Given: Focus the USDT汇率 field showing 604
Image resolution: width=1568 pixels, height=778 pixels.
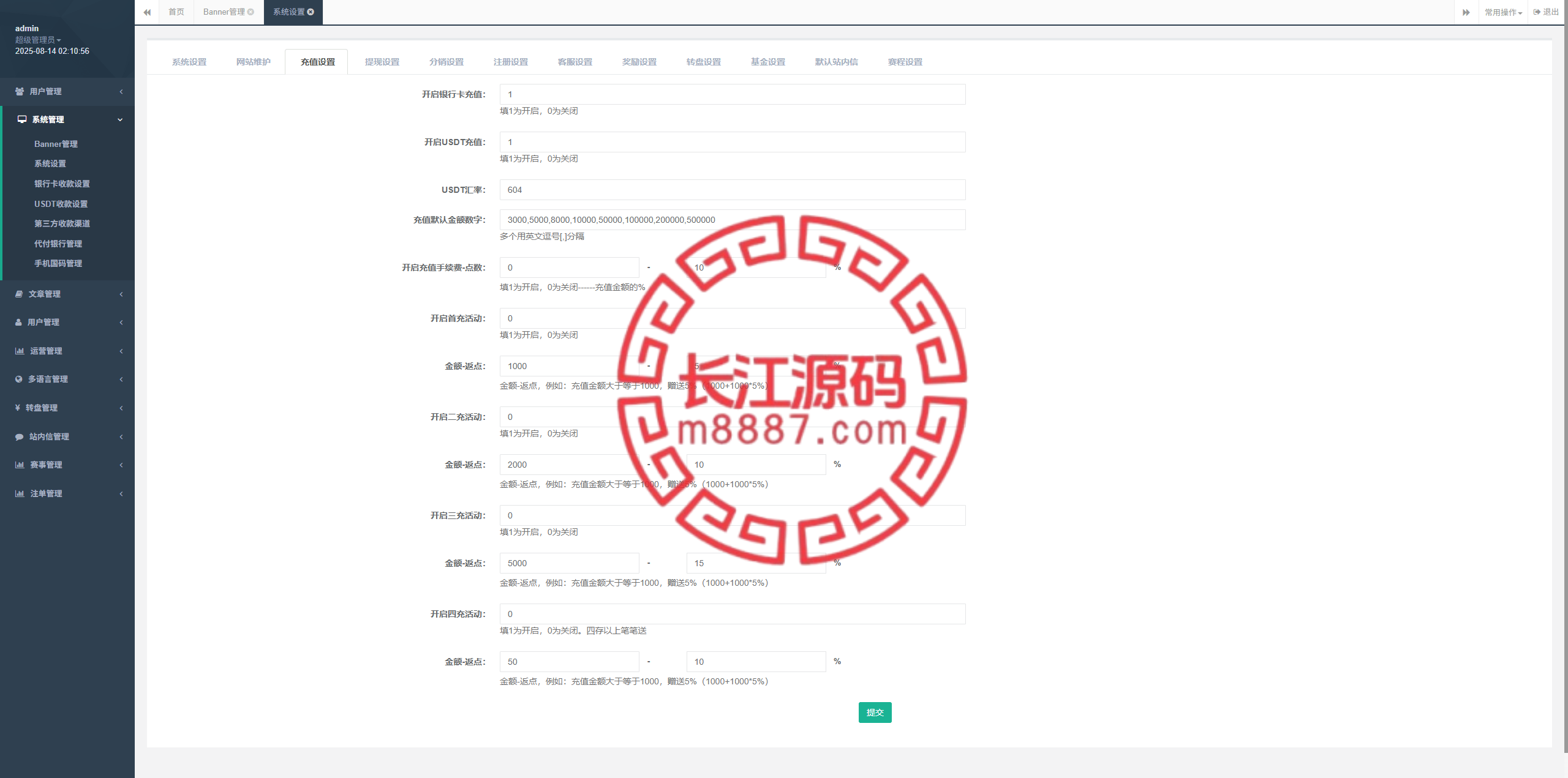Looking at the screenshot, I should click(733, 190).
